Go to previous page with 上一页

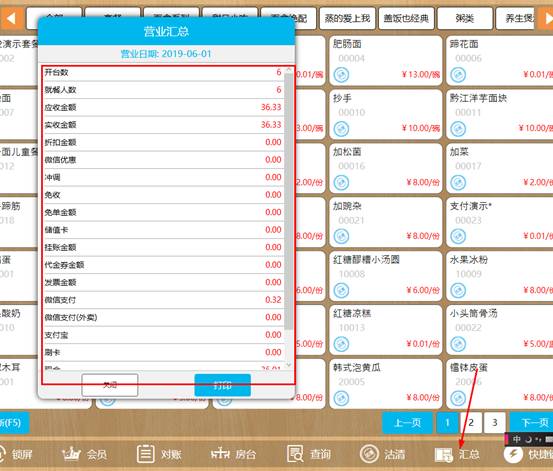(x=407, y=423)
